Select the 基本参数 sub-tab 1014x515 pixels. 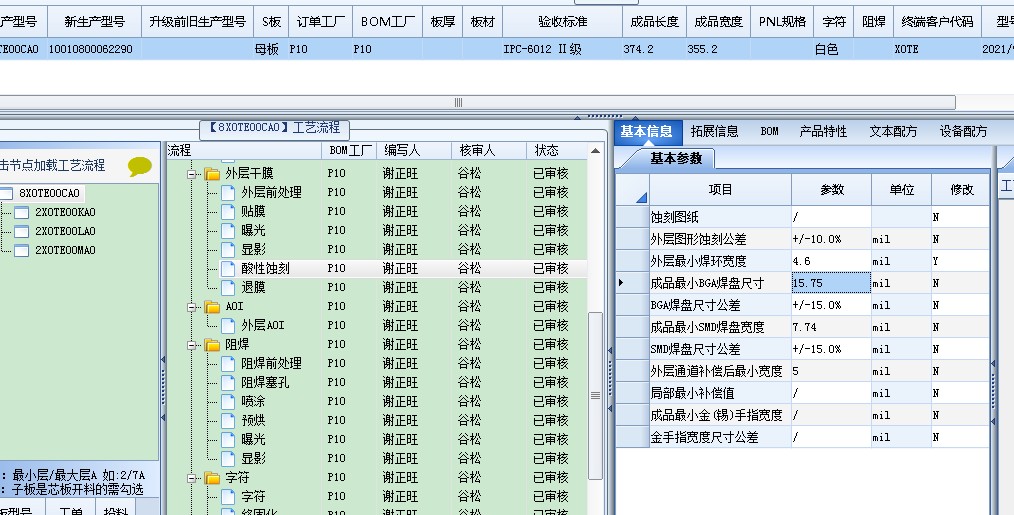[x=676, y=159]
